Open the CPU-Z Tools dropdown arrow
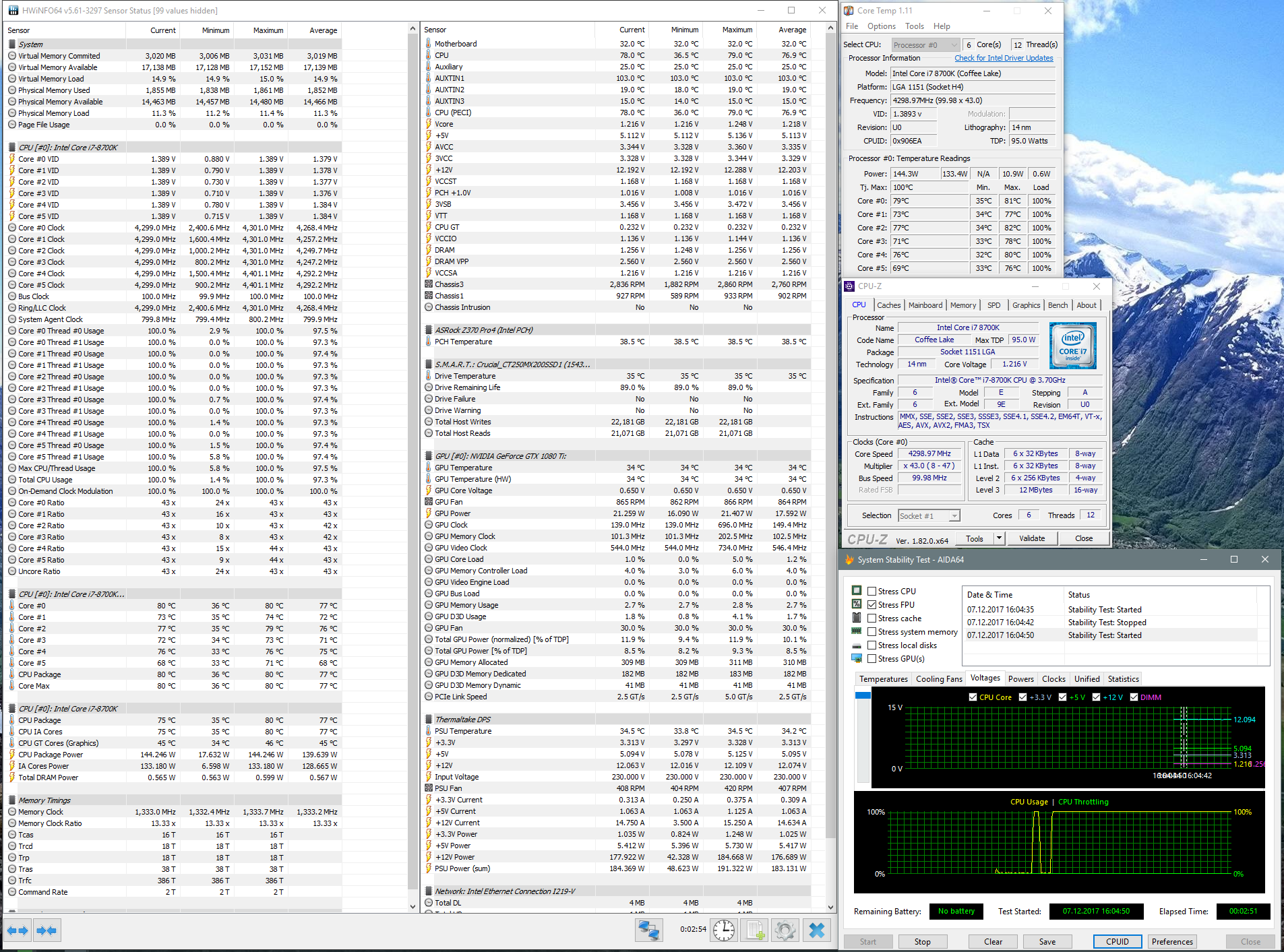 click(999, 538)
